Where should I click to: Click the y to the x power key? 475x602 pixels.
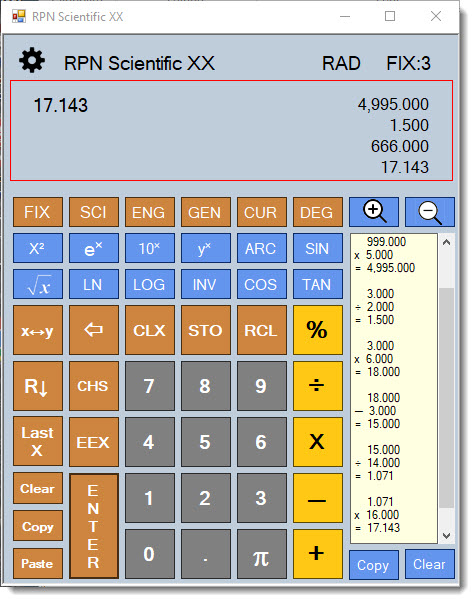point(206,248)
